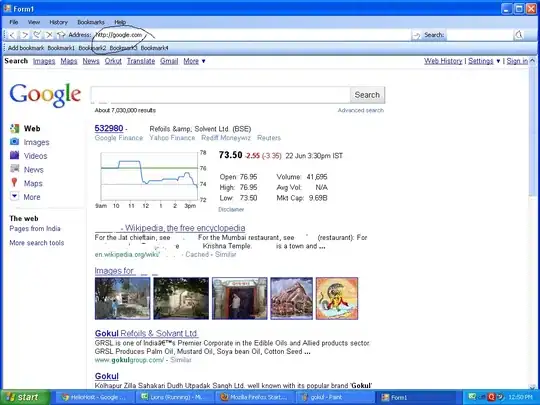Open Google Finance link
The height and width of the screenshot is (405, 540).
point(119,138)
